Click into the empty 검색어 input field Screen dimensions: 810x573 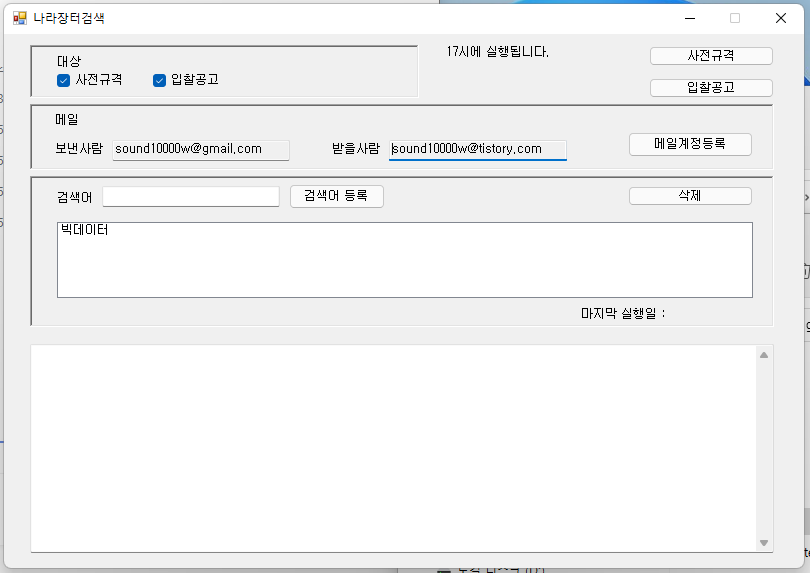point(191,196)
